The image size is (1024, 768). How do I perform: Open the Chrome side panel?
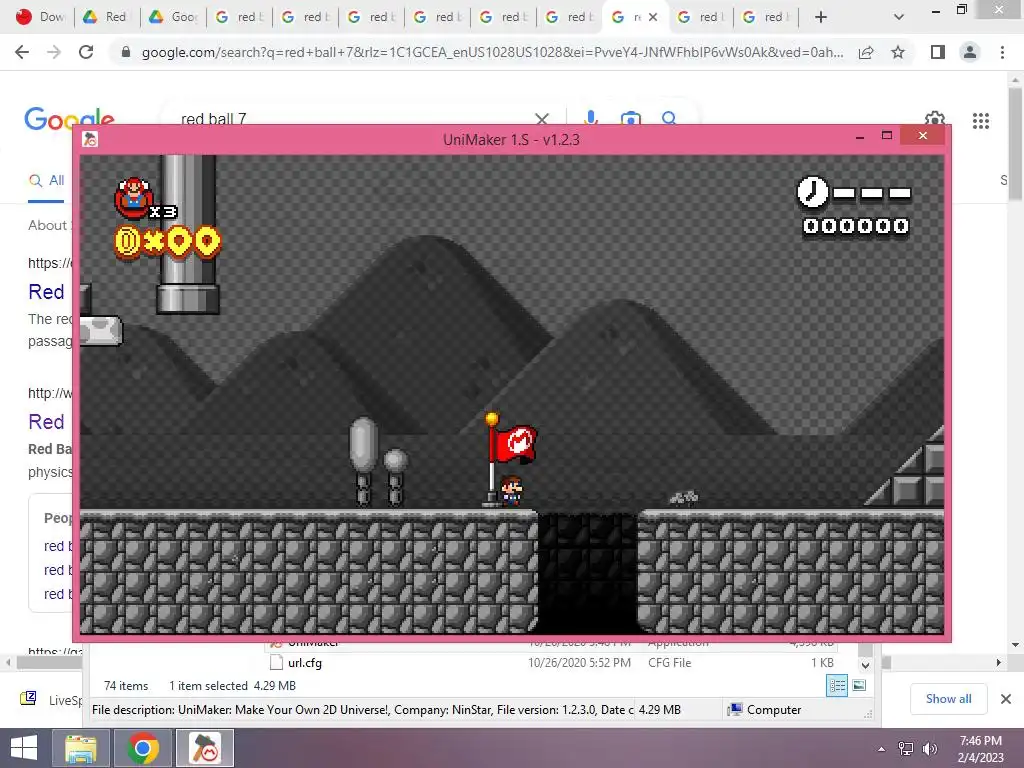938,52
